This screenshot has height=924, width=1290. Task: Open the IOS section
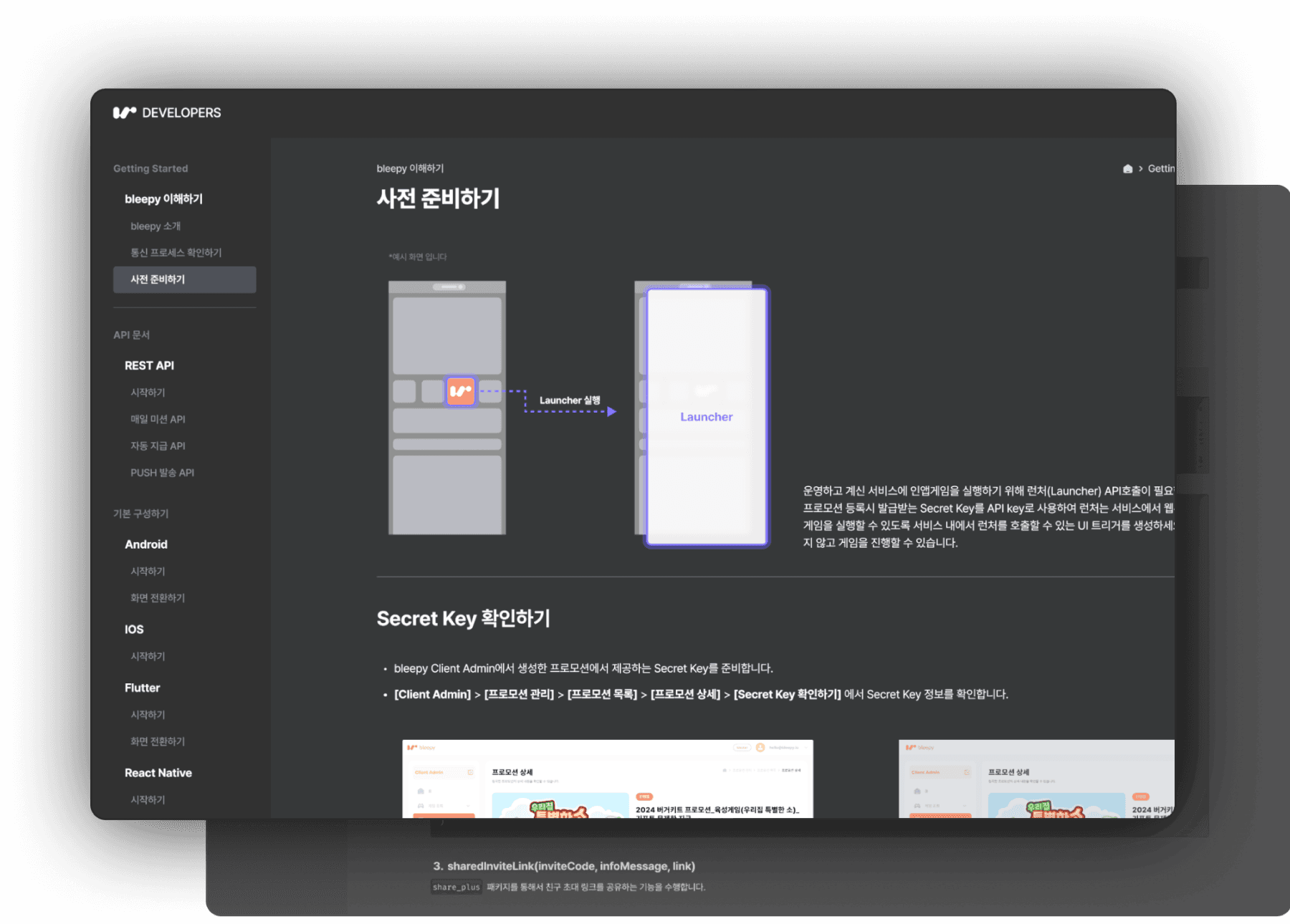coord(134,629)
